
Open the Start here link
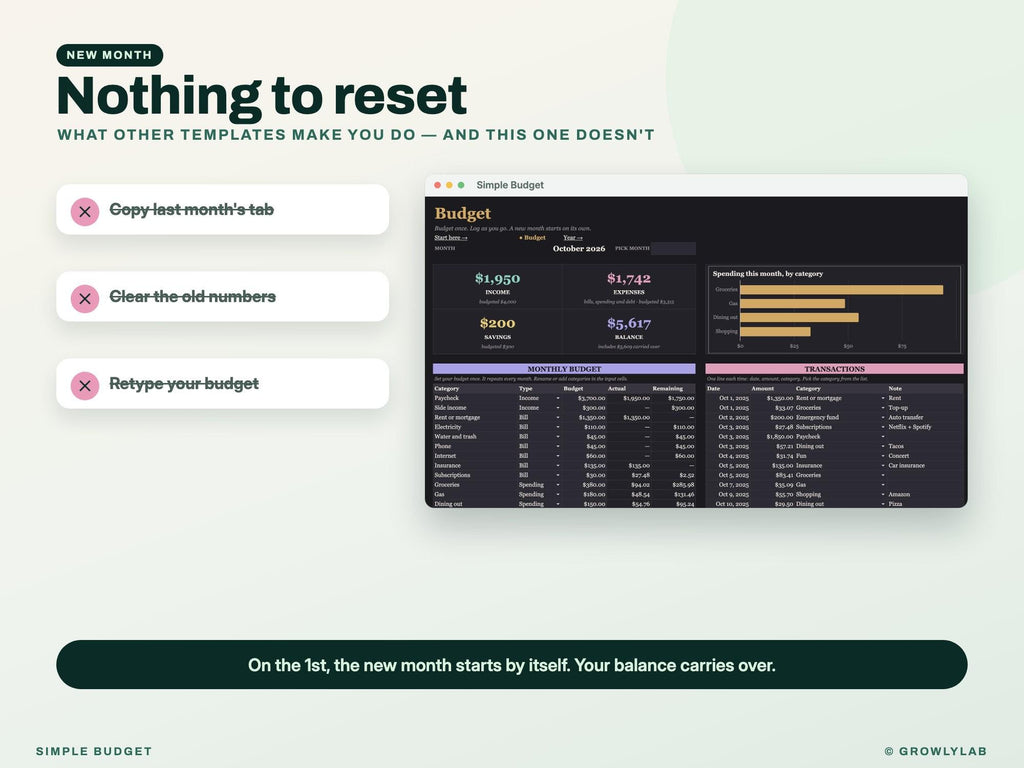point(451,238)
